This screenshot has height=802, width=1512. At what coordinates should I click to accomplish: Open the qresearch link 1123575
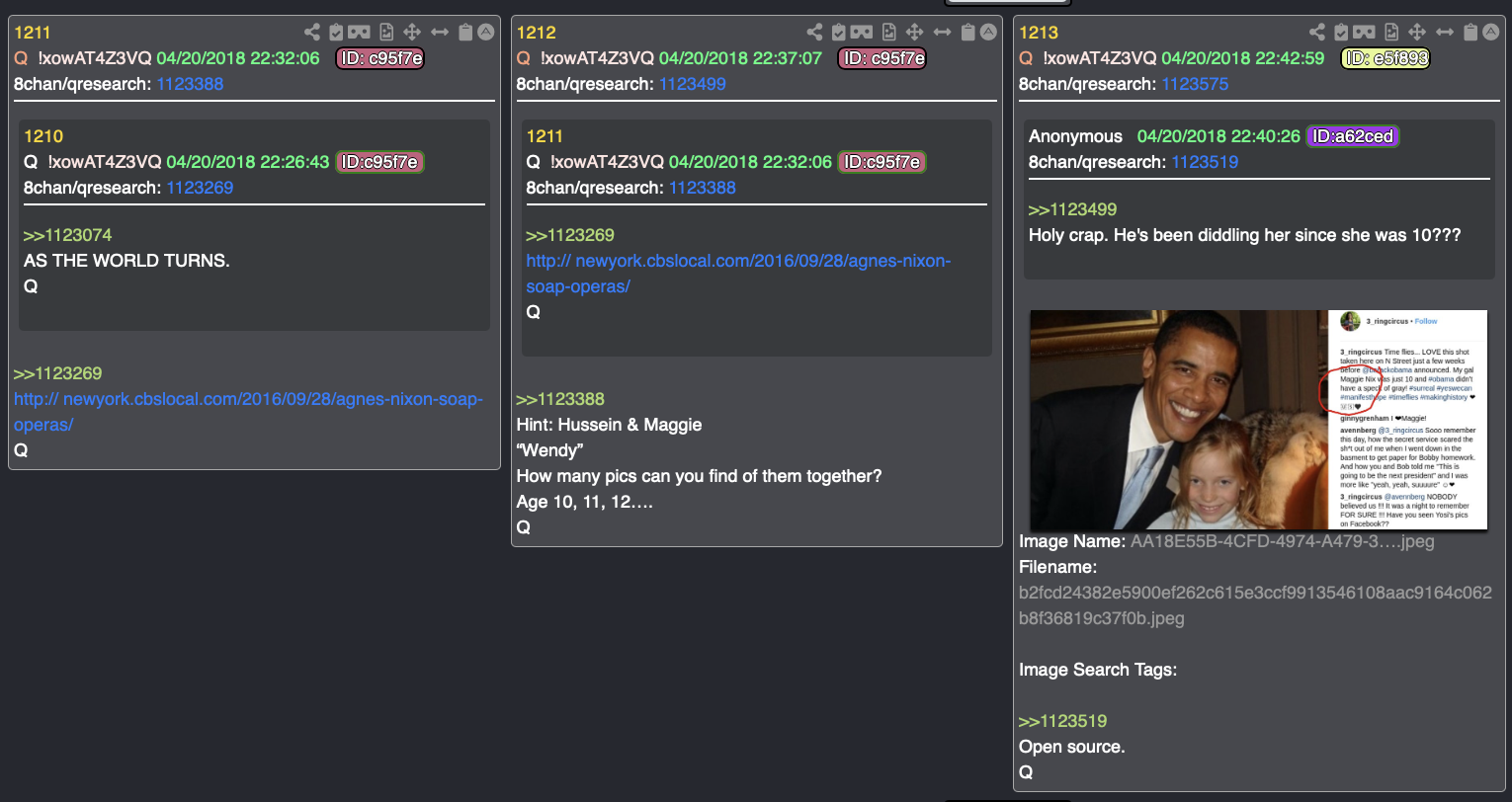pyautogui.click(x=1195, y=84)
